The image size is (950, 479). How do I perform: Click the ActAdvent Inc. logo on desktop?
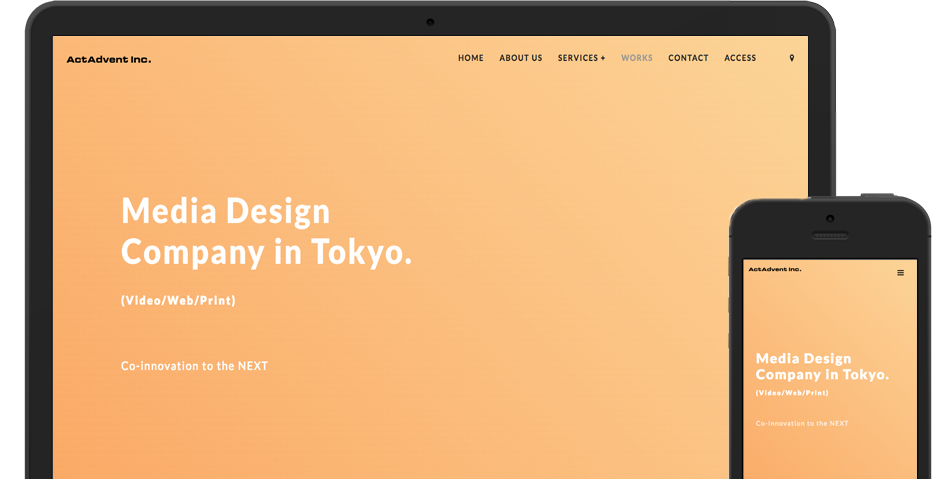109,59
